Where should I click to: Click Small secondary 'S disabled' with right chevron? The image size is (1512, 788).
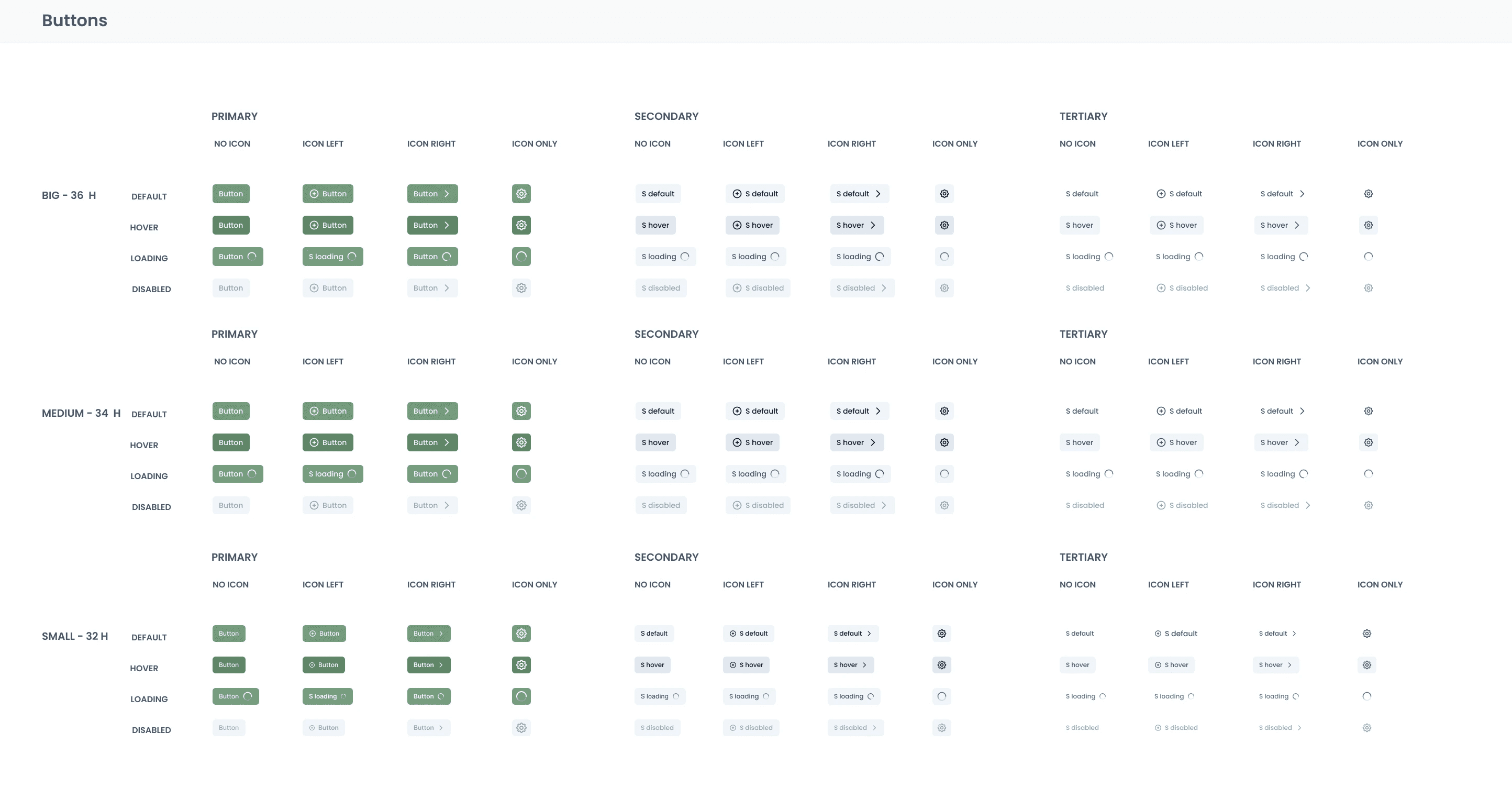855,728
